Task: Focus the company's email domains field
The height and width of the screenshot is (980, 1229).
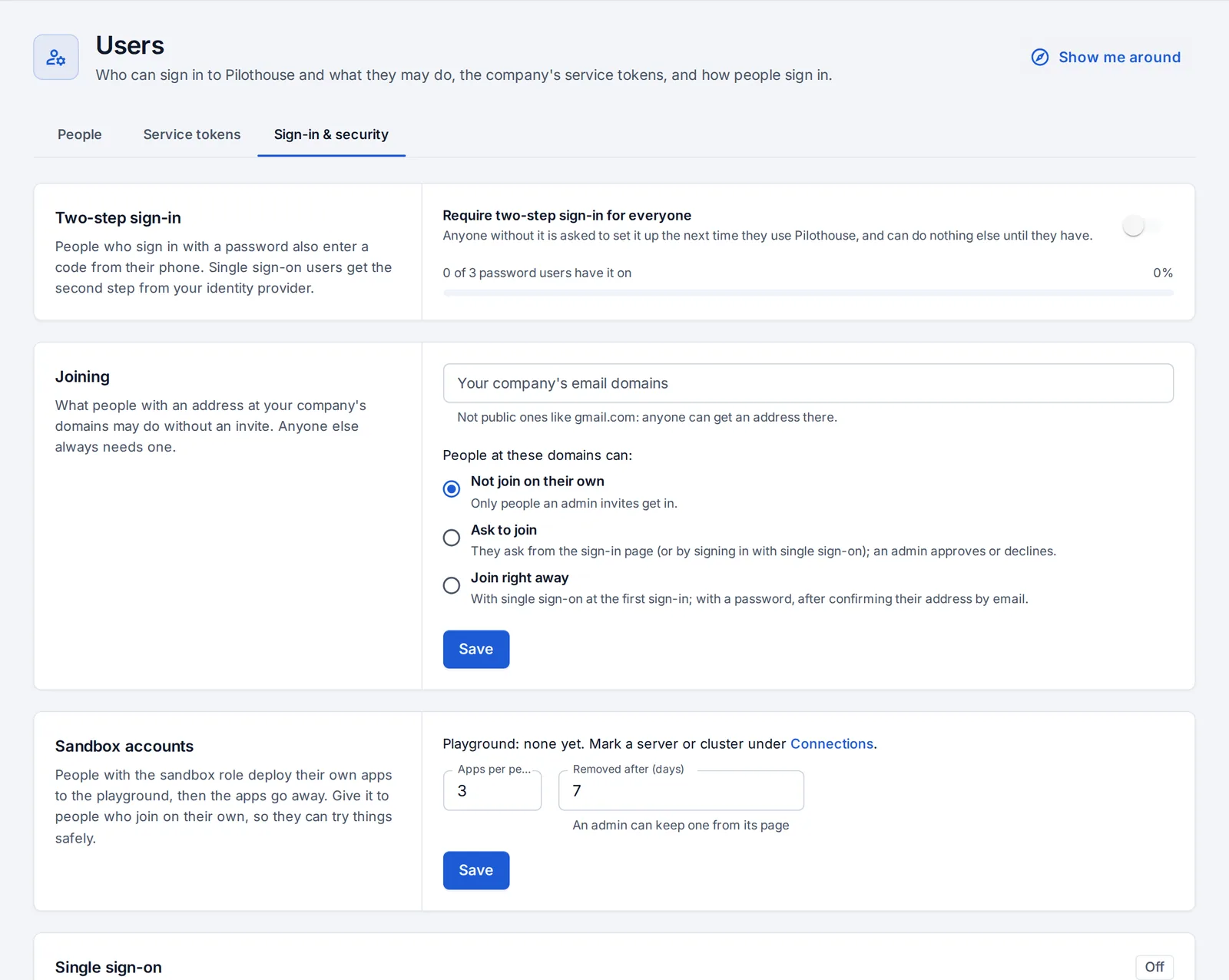Action: tap(808, 383)
